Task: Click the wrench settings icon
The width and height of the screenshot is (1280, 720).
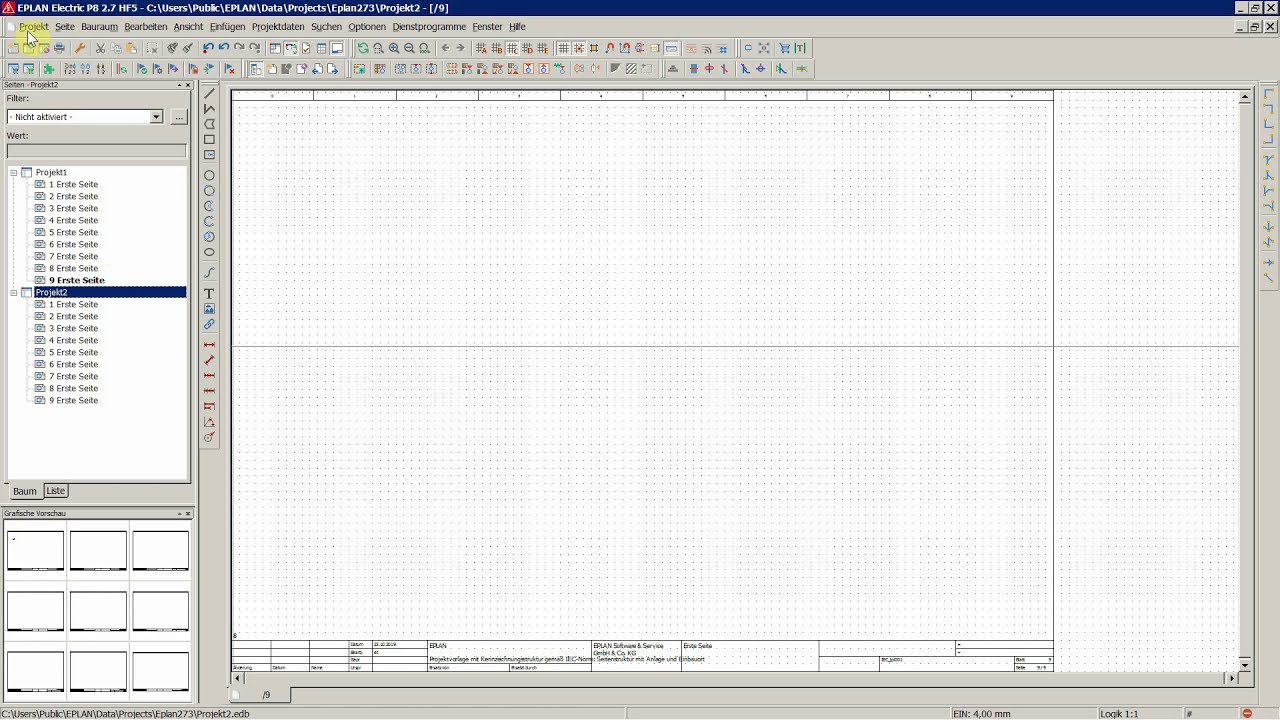Action: (x=80, y=48)
